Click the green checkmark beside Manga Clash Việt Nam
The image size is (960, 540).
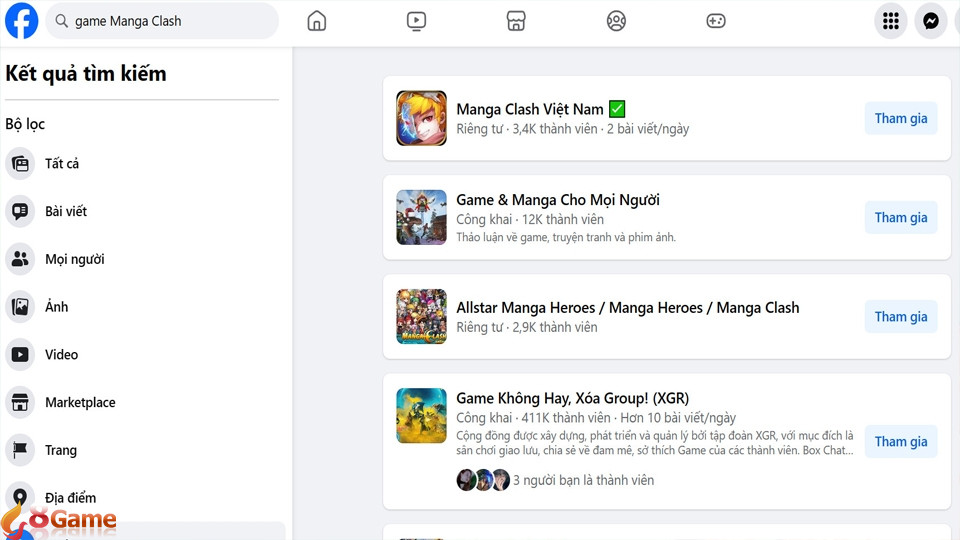(617, 109)
